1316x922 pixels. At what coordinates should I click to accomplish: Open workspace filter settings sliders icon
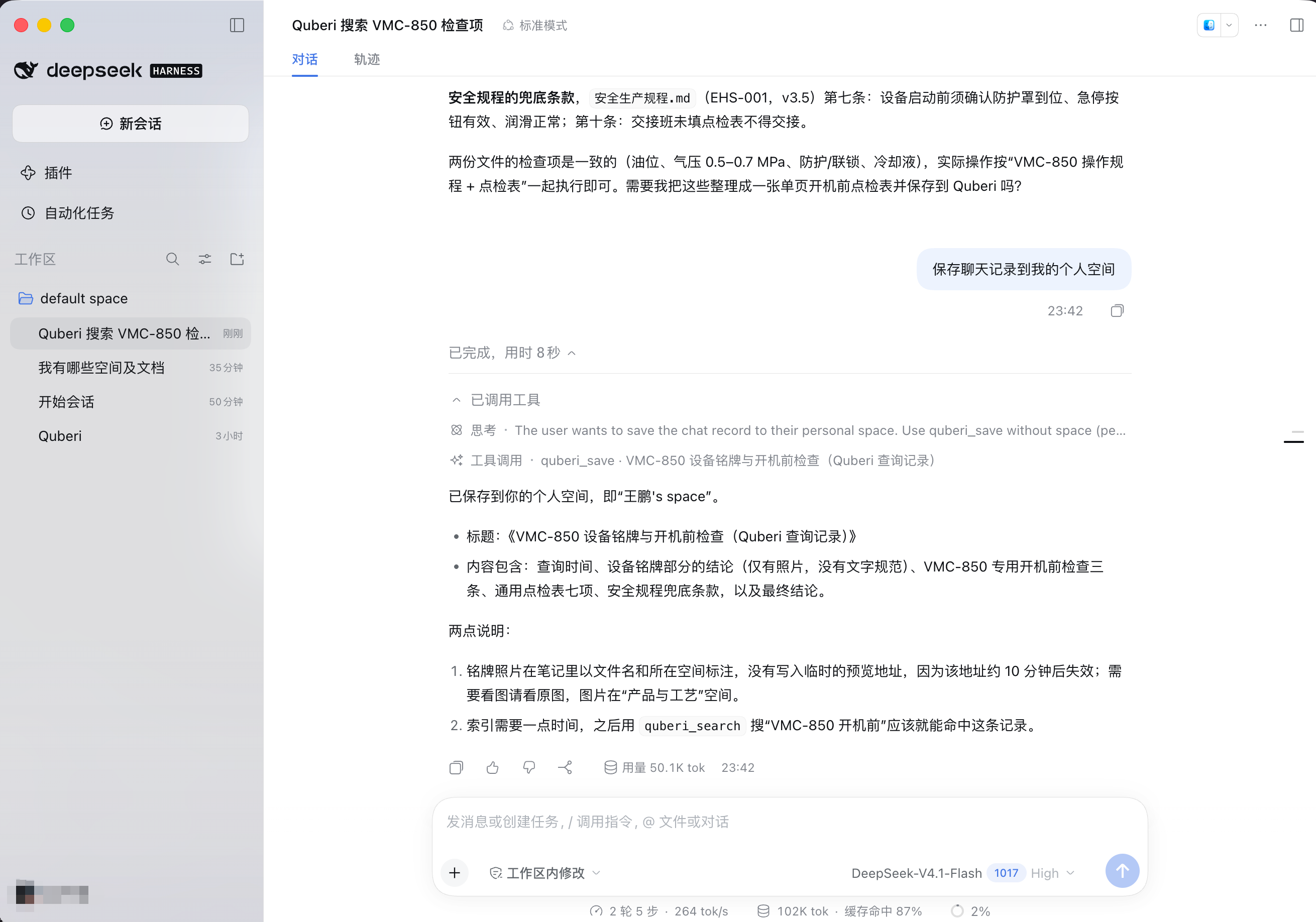(204, 259)
